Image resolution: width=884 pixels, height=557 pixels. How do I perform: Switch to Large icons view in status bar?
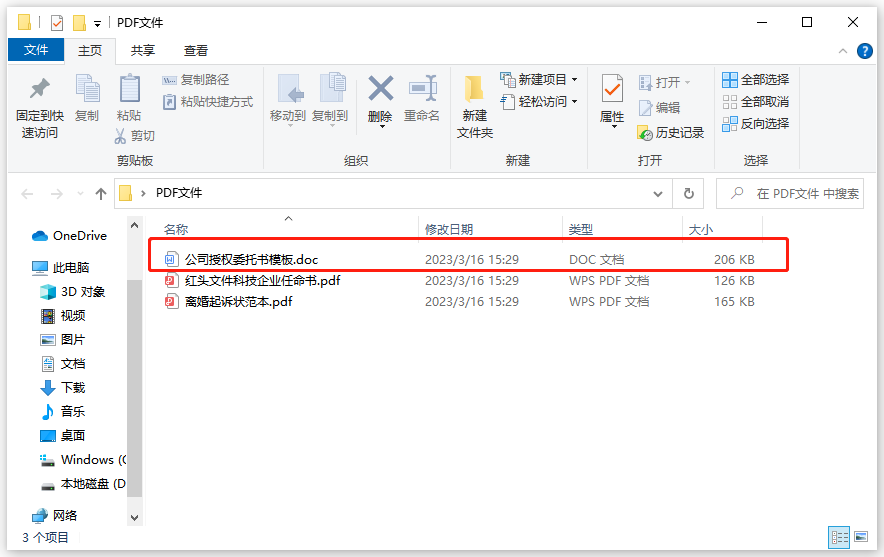pos(861,537)
